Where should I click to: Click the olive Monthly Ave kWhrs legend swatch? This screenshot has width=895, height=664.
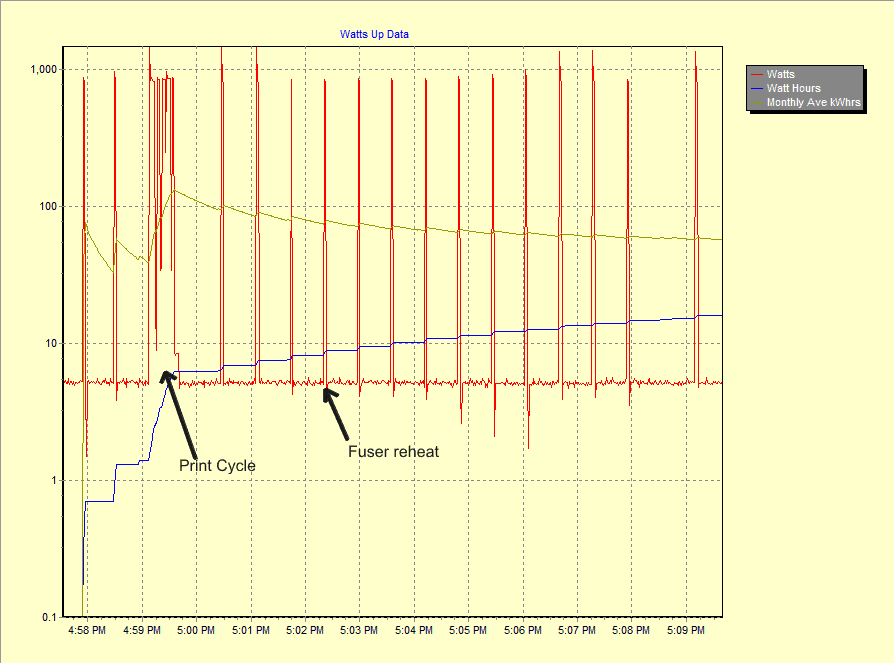pos(757,103)
